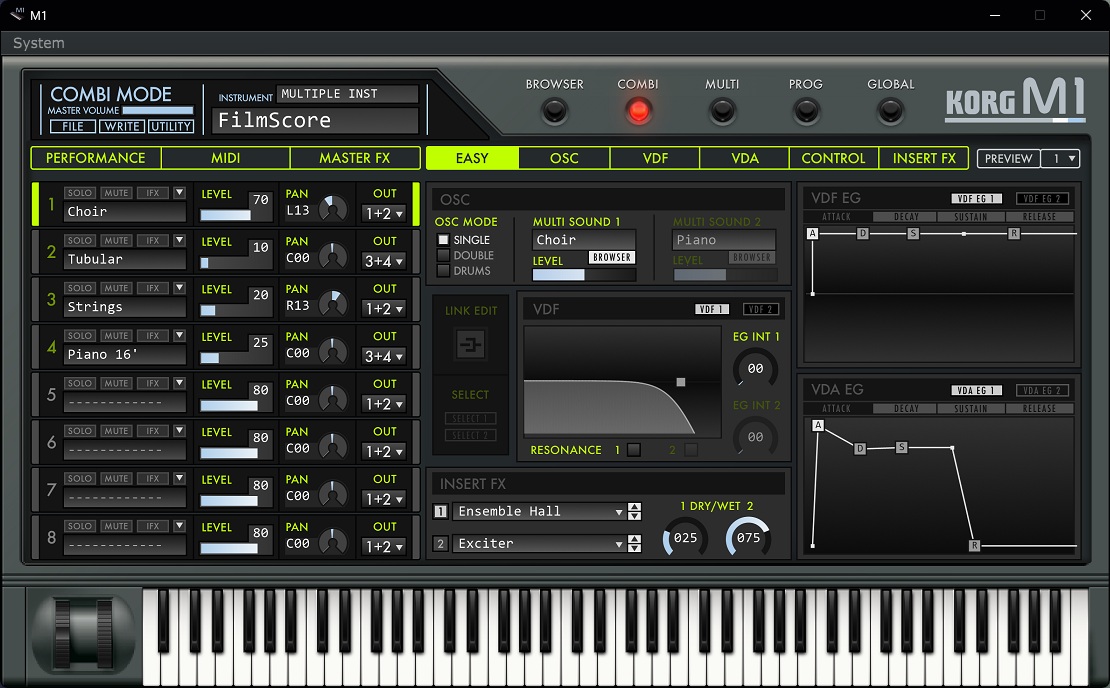Adjust Choir pan knob on timbre 1
Screen dimensions: 1110x688
(x=333, y=208)
